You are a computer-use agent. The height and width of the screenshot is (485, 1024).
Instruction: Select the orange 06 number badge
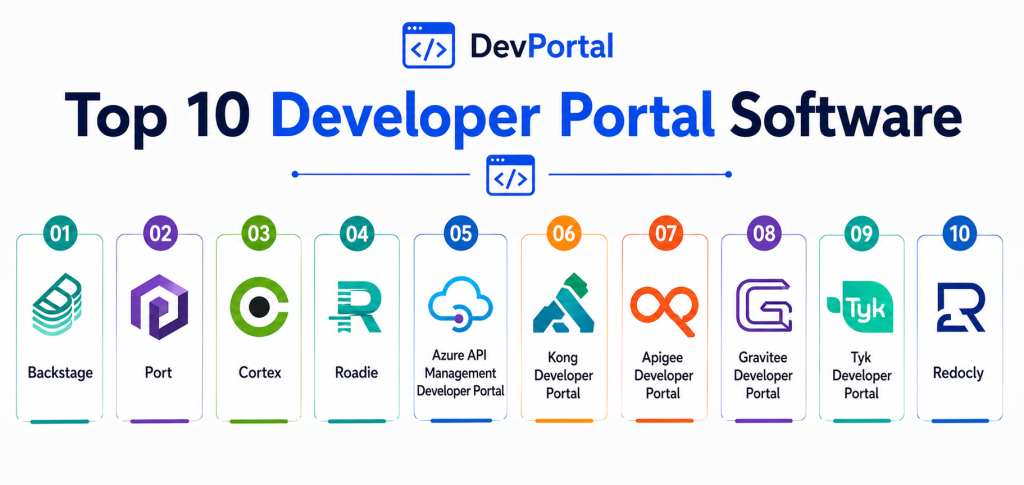(x=563, y=235)
